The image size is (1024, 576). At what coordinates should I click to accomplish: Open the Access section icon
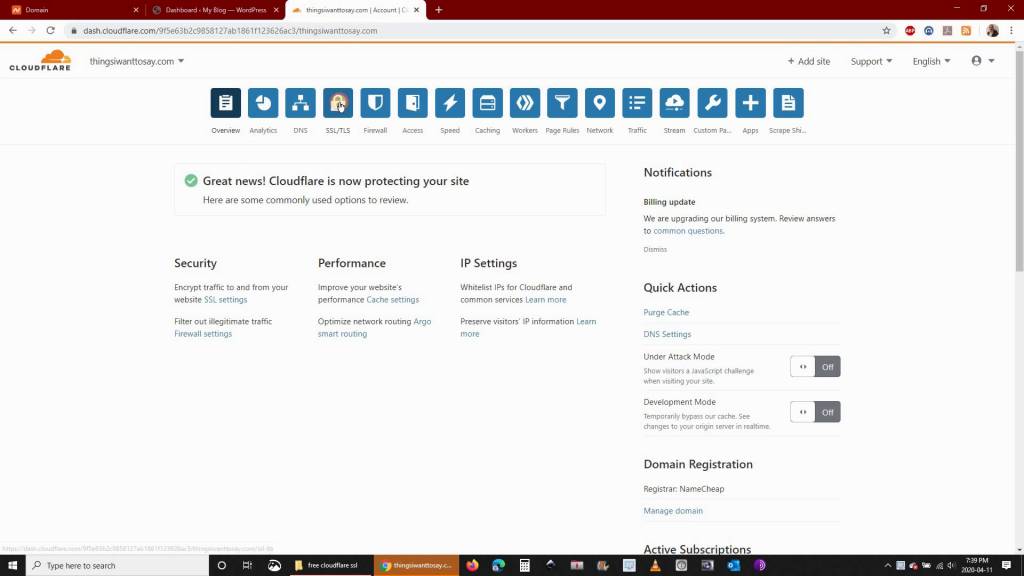pyautogui.click(x=413, y=103)
